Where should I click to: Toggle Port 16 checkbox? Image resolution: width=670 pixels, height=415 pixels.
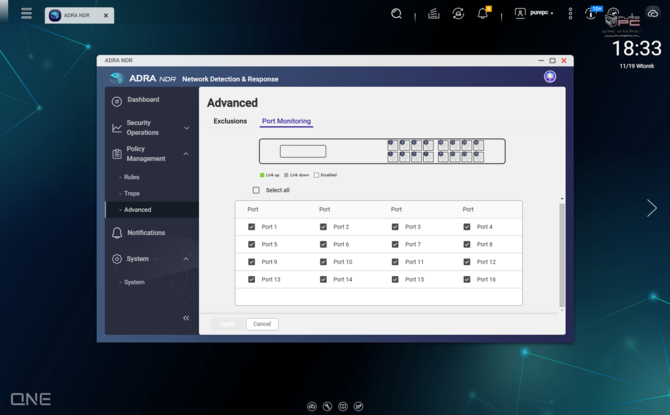click(x=467, y=280)
